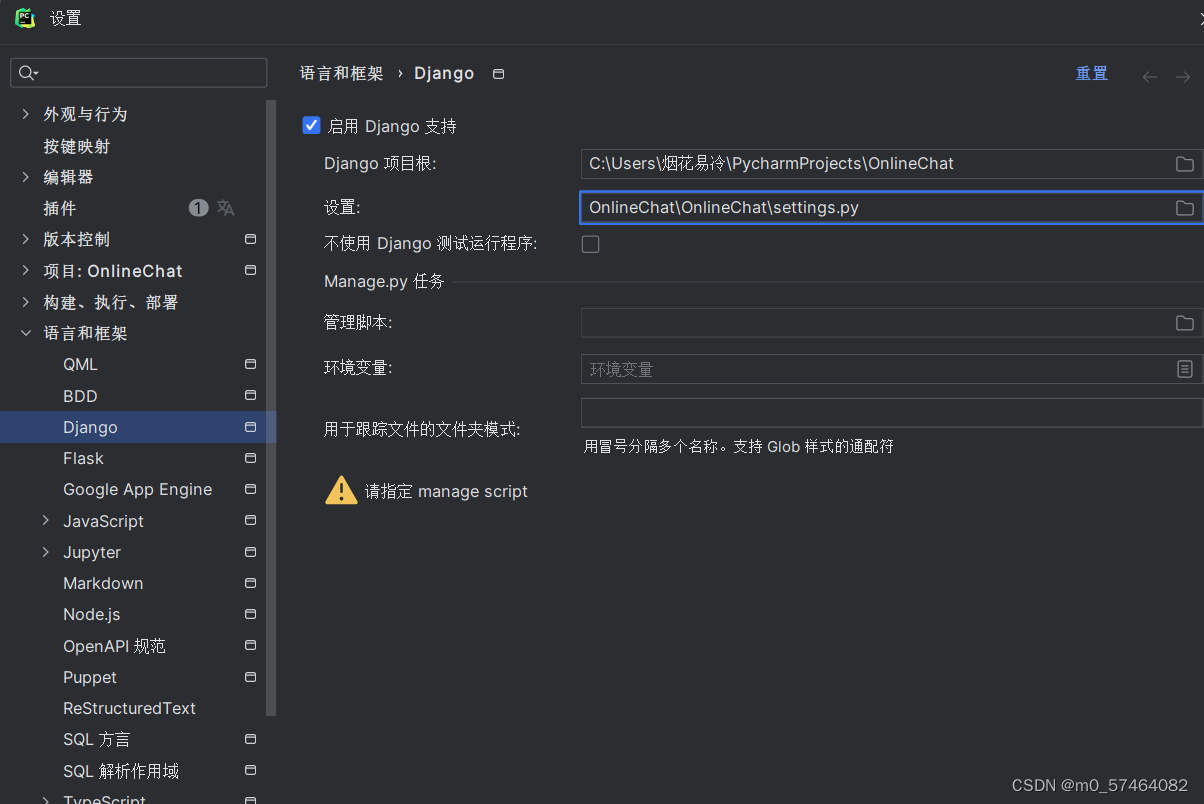1204x804 pixels.
Task: Uncheck 启用 Django 支持
Action: [310, 125]
